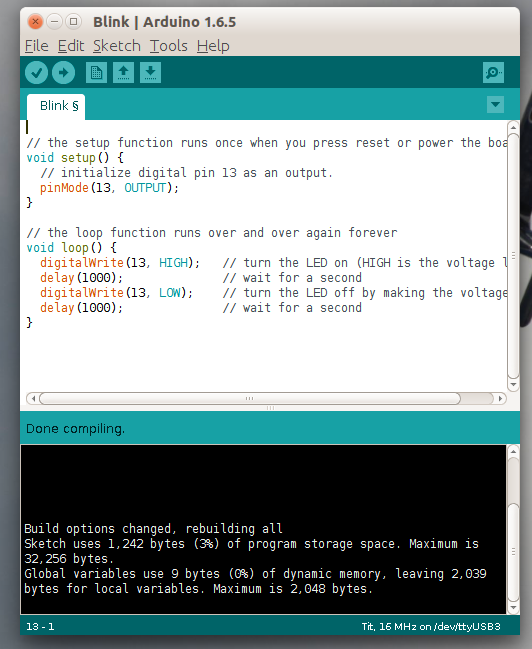Click editor vertical scrollbar down arrow
This screenshot has width=532, height=649.
click(513, 385)
